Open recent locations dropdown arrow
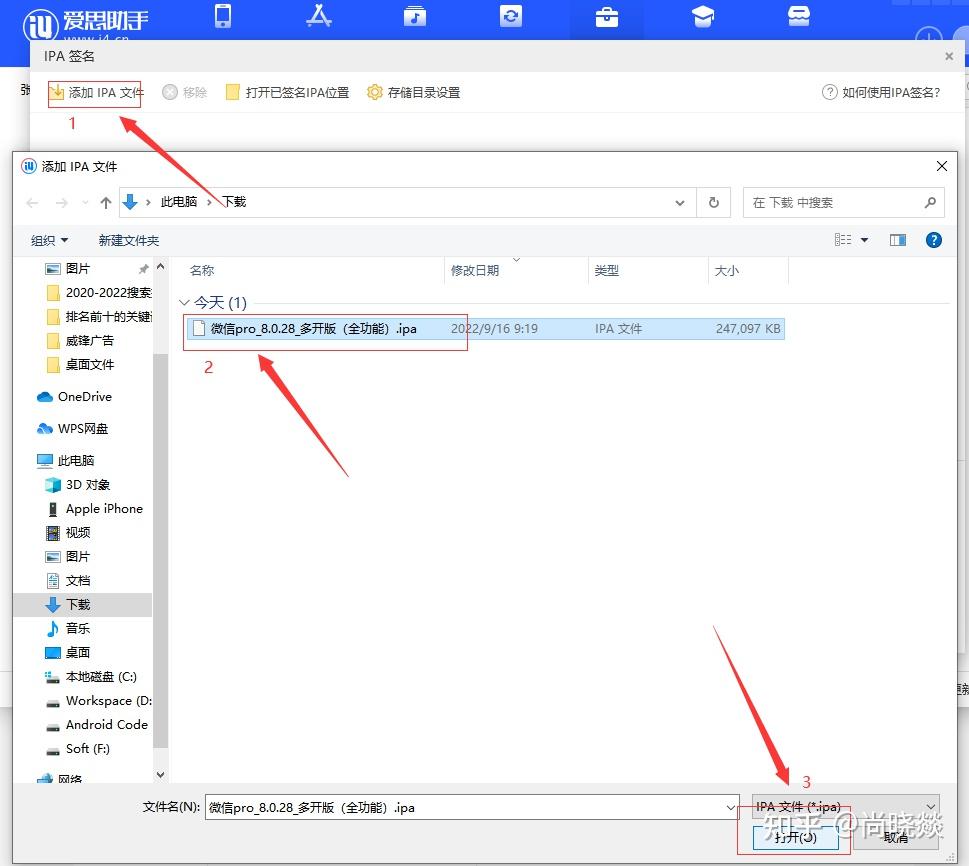Image resolution: width=969 pixels, height=866 pixels. (x=85, y=203)
